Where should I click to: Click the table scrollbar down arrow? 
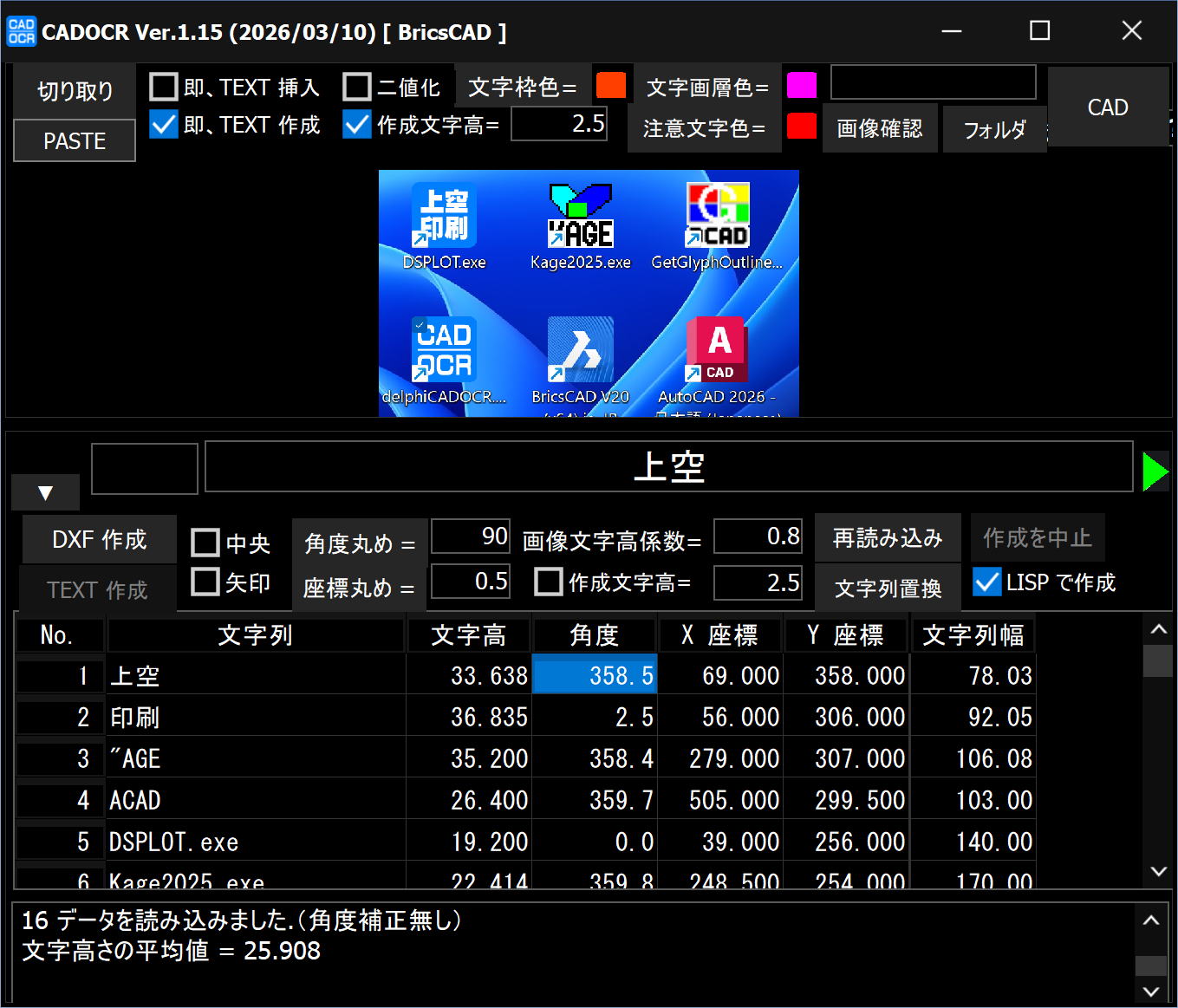[x=1158, y=871]
